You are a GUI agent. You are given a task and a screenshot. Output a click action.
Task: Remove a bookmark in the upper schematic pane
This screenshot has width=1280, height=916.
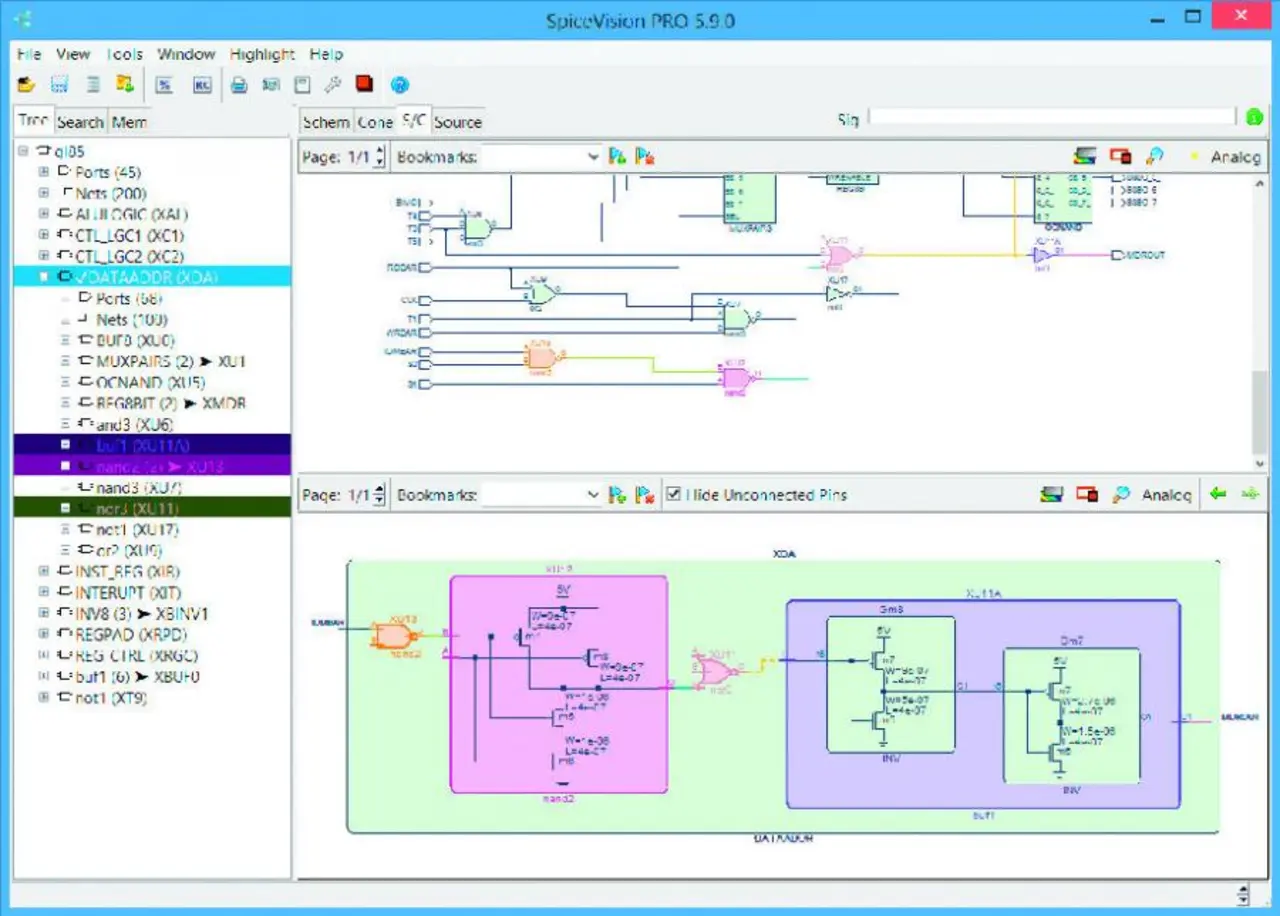point(645,156)
